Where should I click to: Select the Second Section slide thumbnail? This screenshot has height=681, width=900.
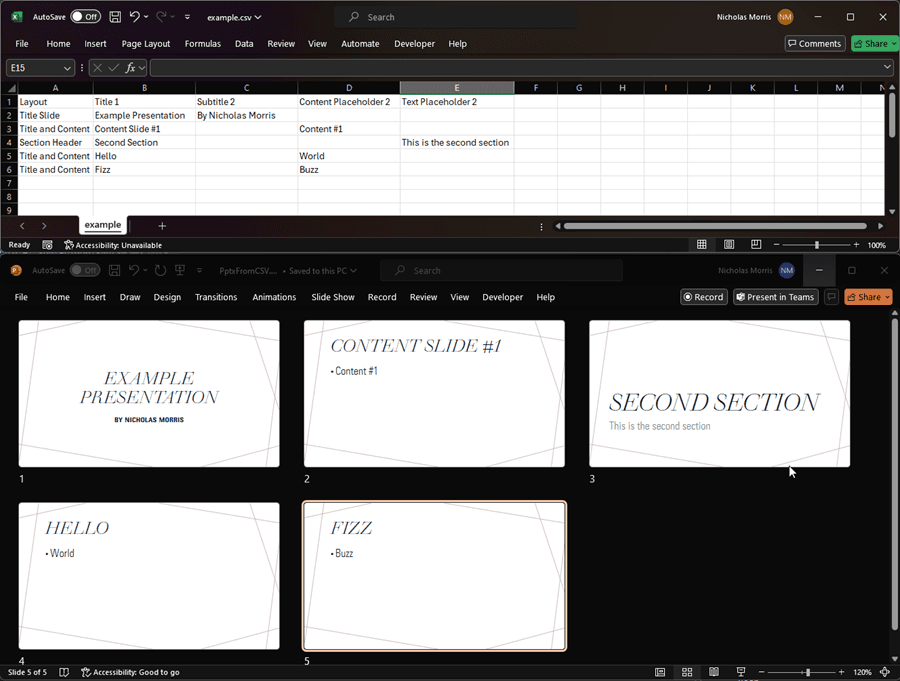718,393
